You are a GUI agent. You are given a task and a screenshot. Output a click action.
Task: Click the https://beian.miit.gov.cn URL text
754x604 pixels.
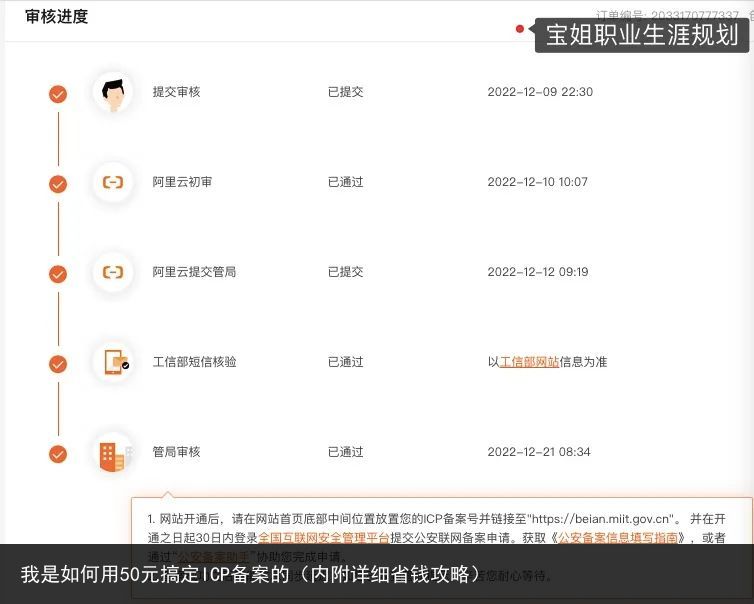pos(601,519)
